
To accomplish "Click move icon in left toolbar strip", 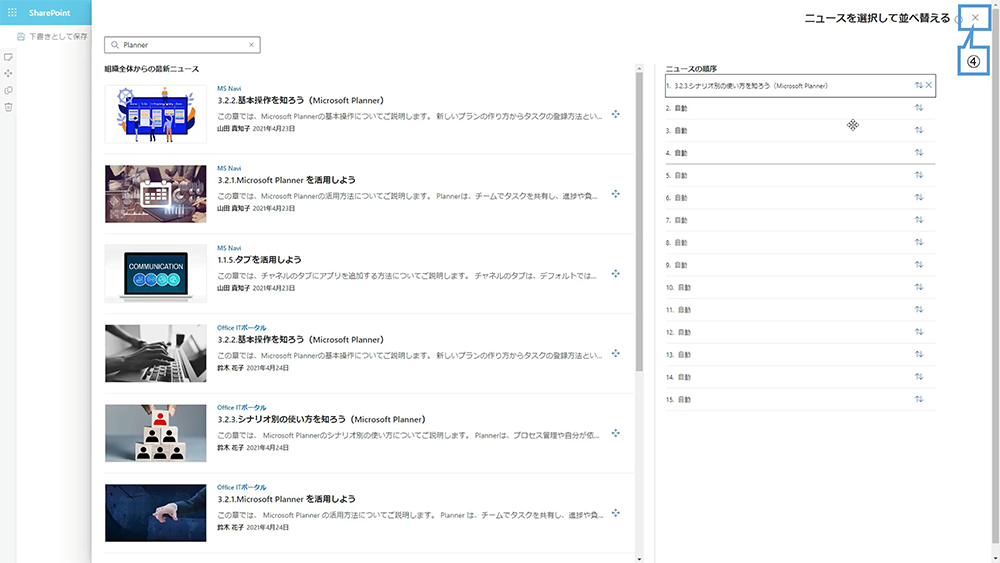I will click(8, 73).
